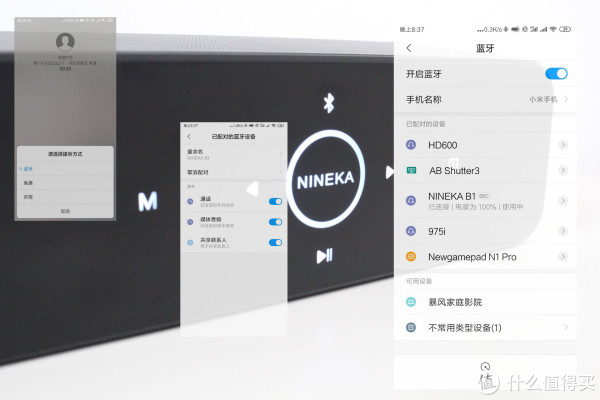Open the 不常用类型设备(1) group
The image size is (600, 400).
pos(485,328)
